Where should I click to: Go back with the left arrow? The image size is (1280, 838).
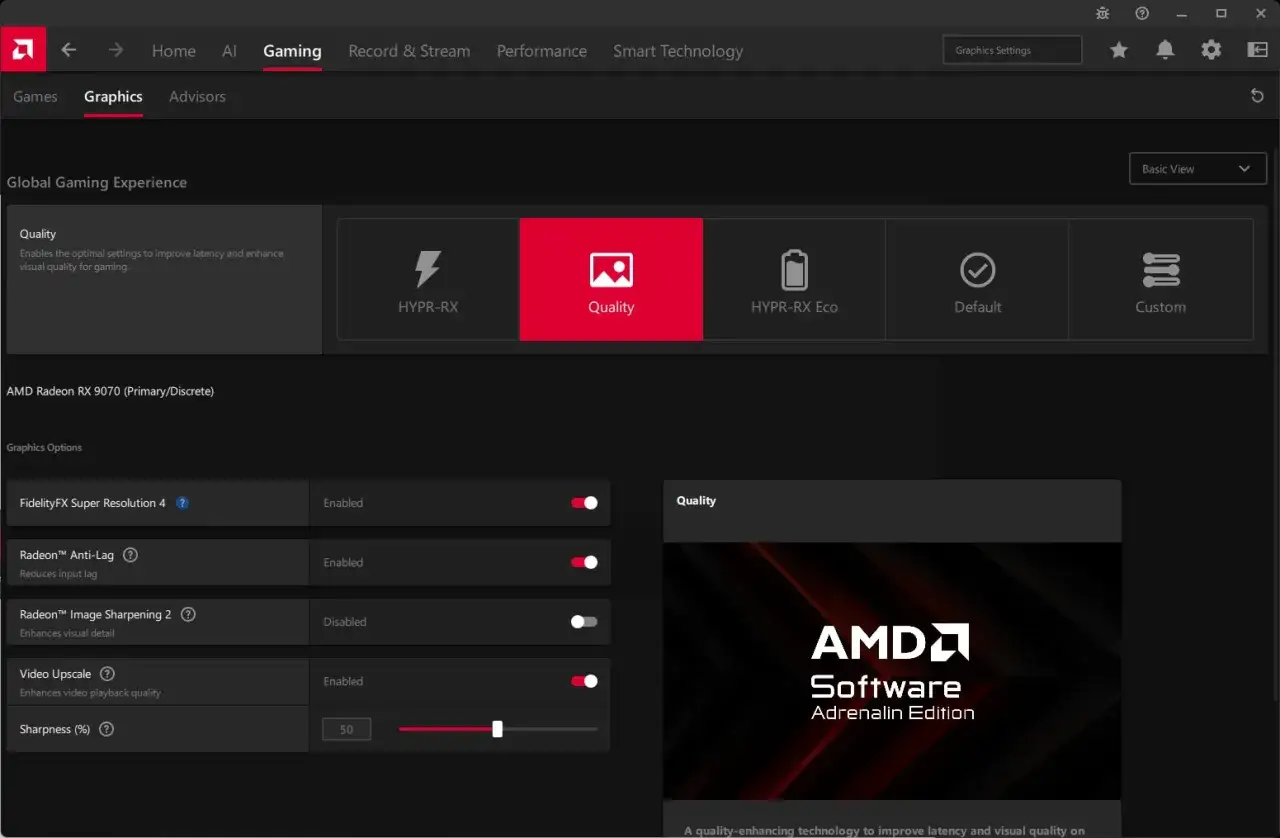click(x=69, y=50)
